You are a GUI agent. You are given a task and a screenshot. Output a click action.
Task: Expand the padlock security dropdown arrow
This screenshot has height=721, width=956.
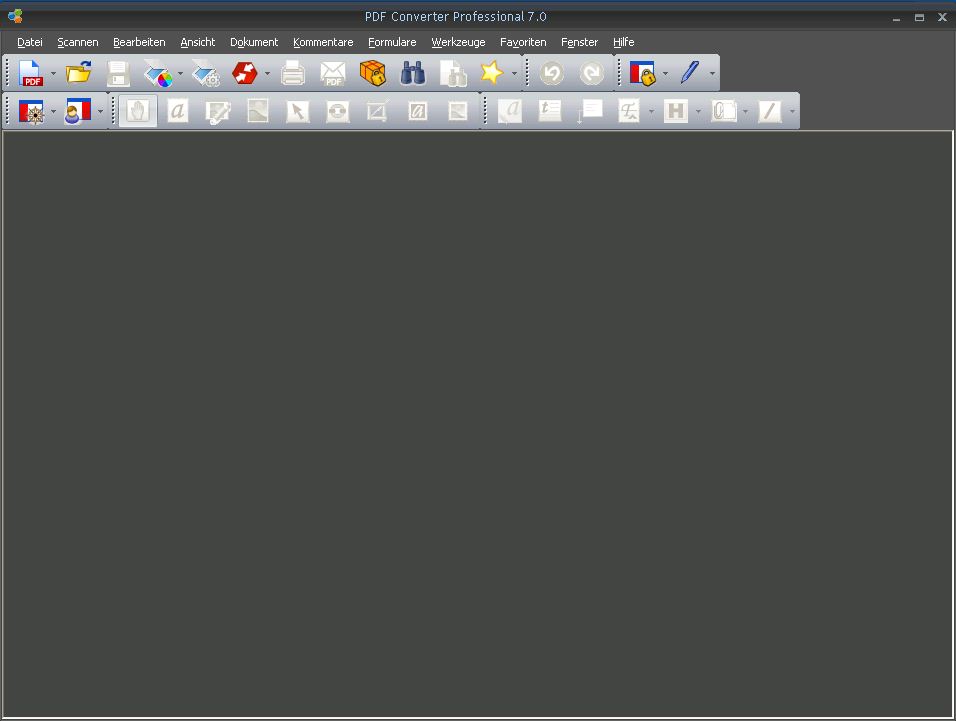[665, 74]
